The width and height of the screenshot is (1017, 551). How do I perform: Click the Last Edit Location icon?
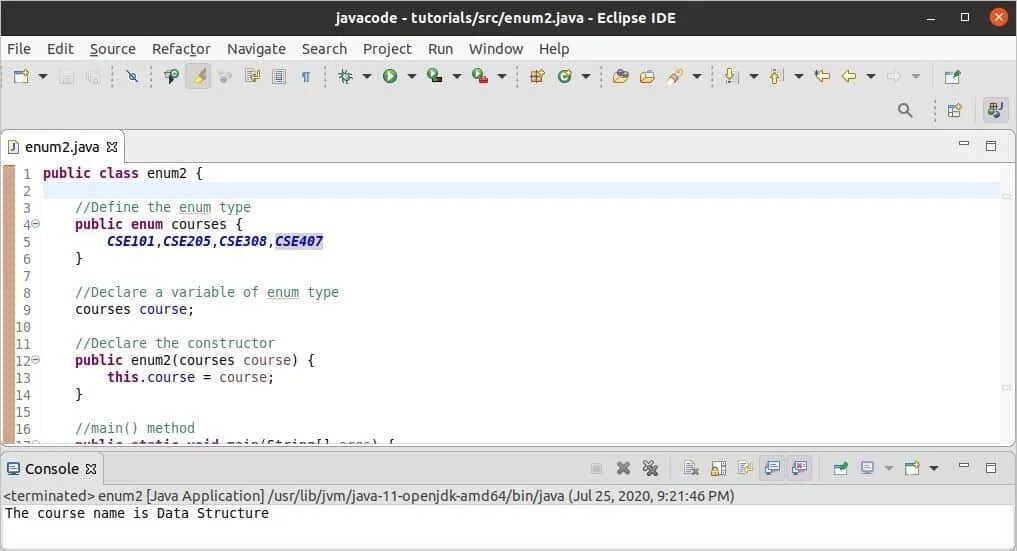[x=822, y=76]
